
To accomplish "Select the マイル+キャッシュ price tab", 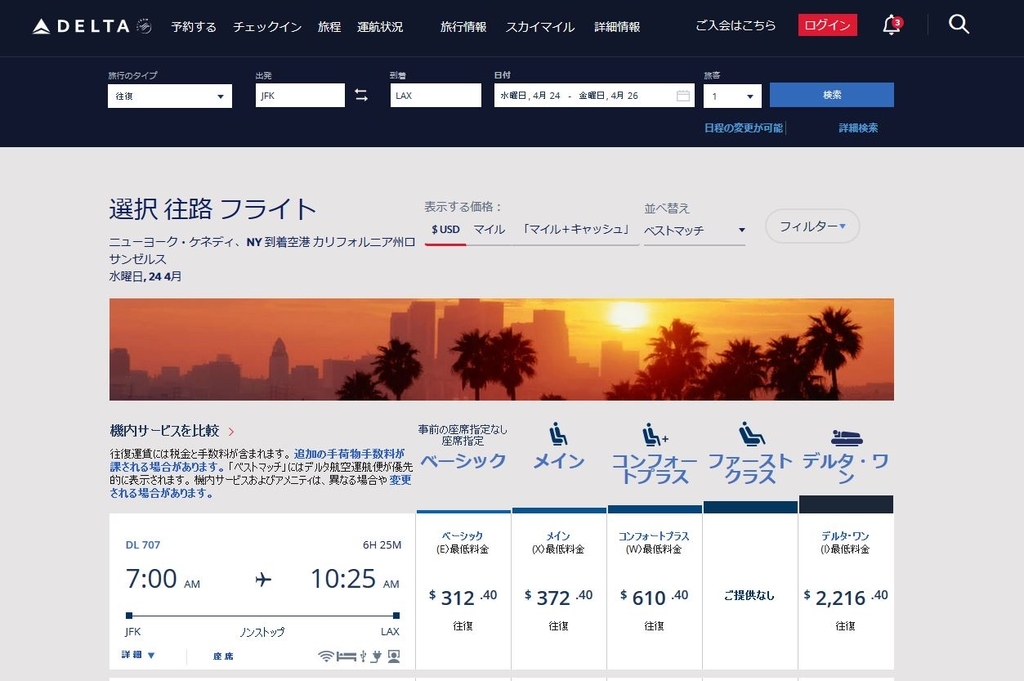I will point(575,230).
